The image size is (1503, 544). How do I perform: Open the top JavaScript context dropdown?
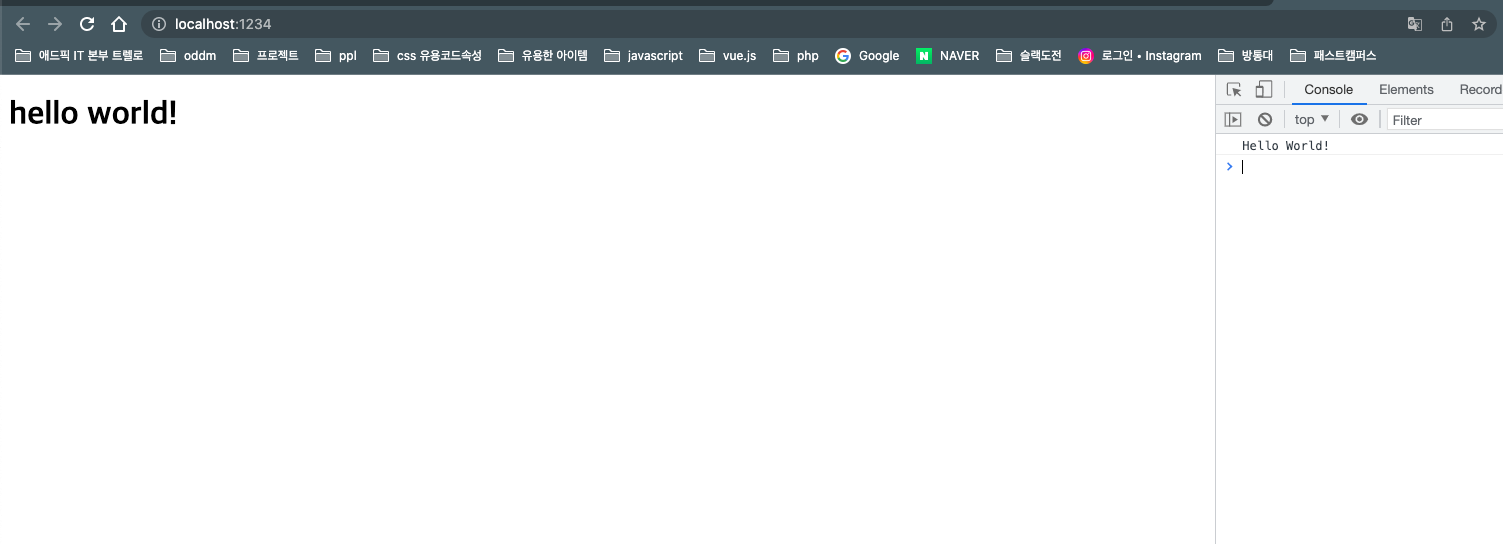(1312, 120)
